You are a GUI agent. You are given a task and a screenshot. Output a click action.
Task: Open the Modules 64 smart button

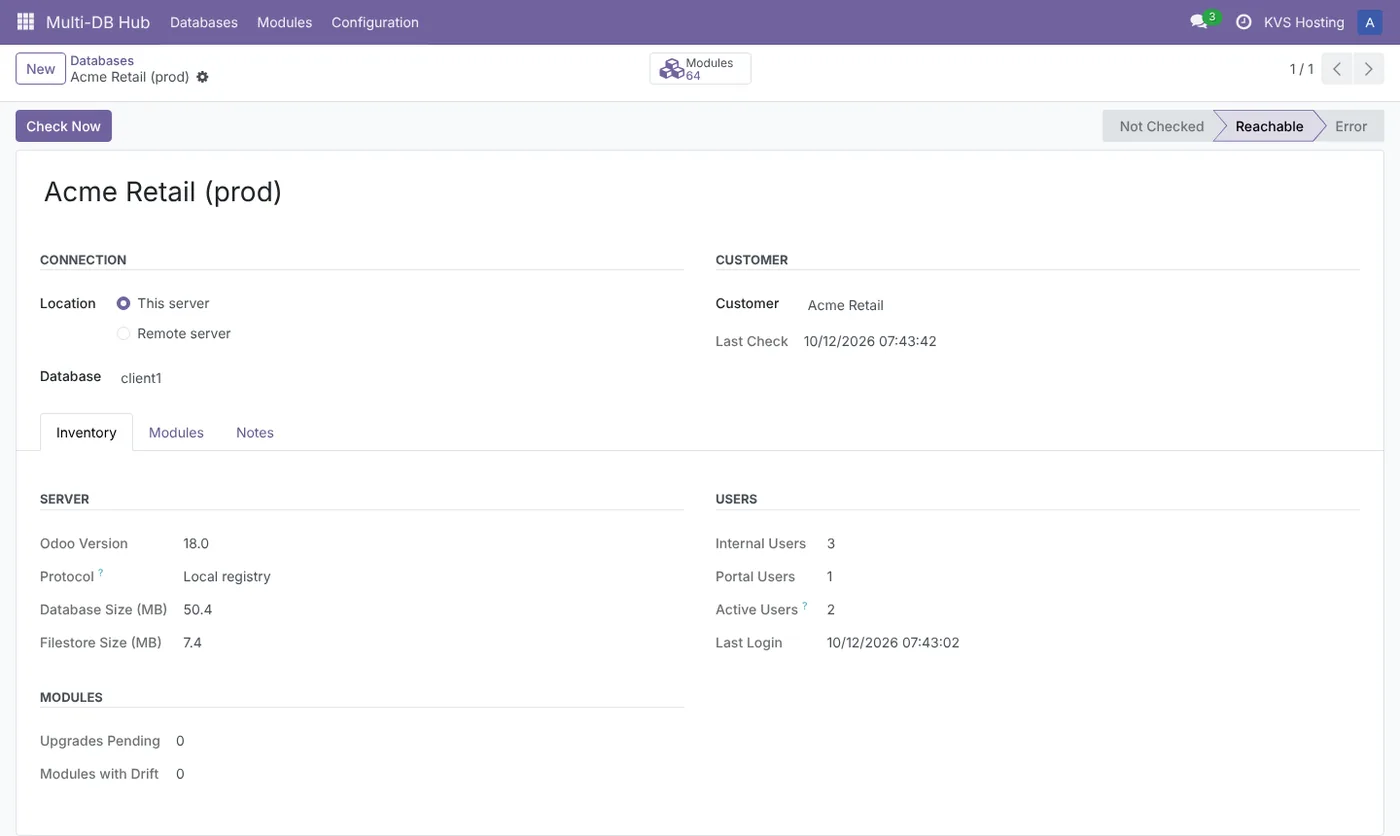pos(700,69)
